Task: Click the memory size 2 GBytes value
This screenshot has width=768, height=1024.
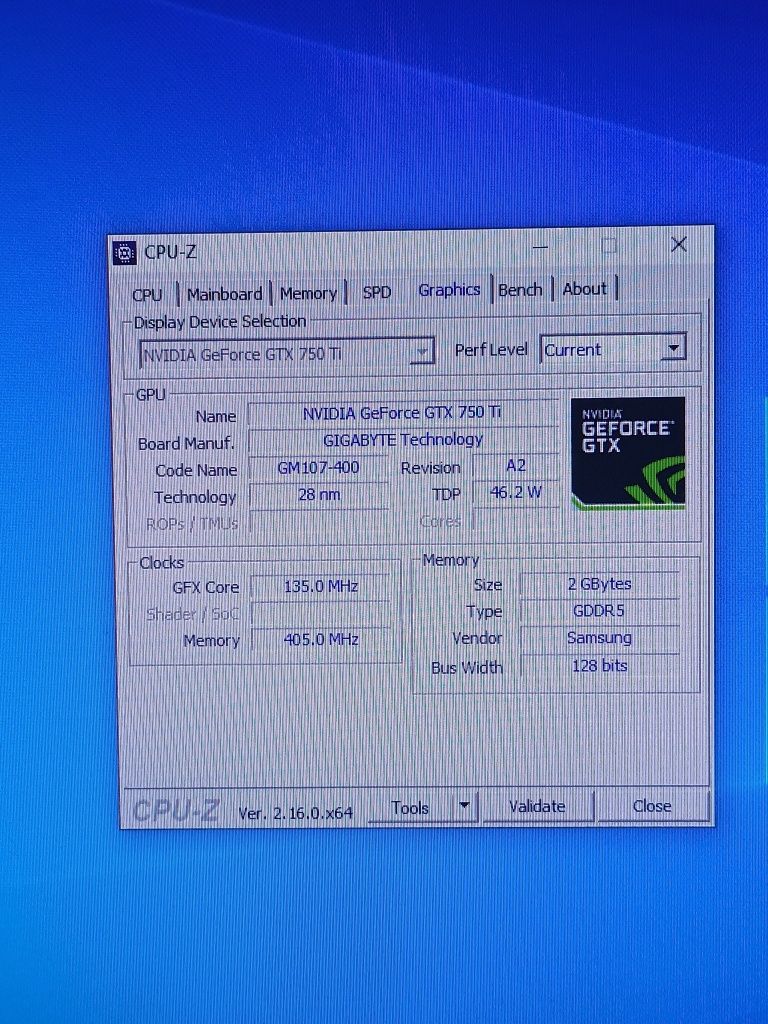Action: (x=600, y=584)
